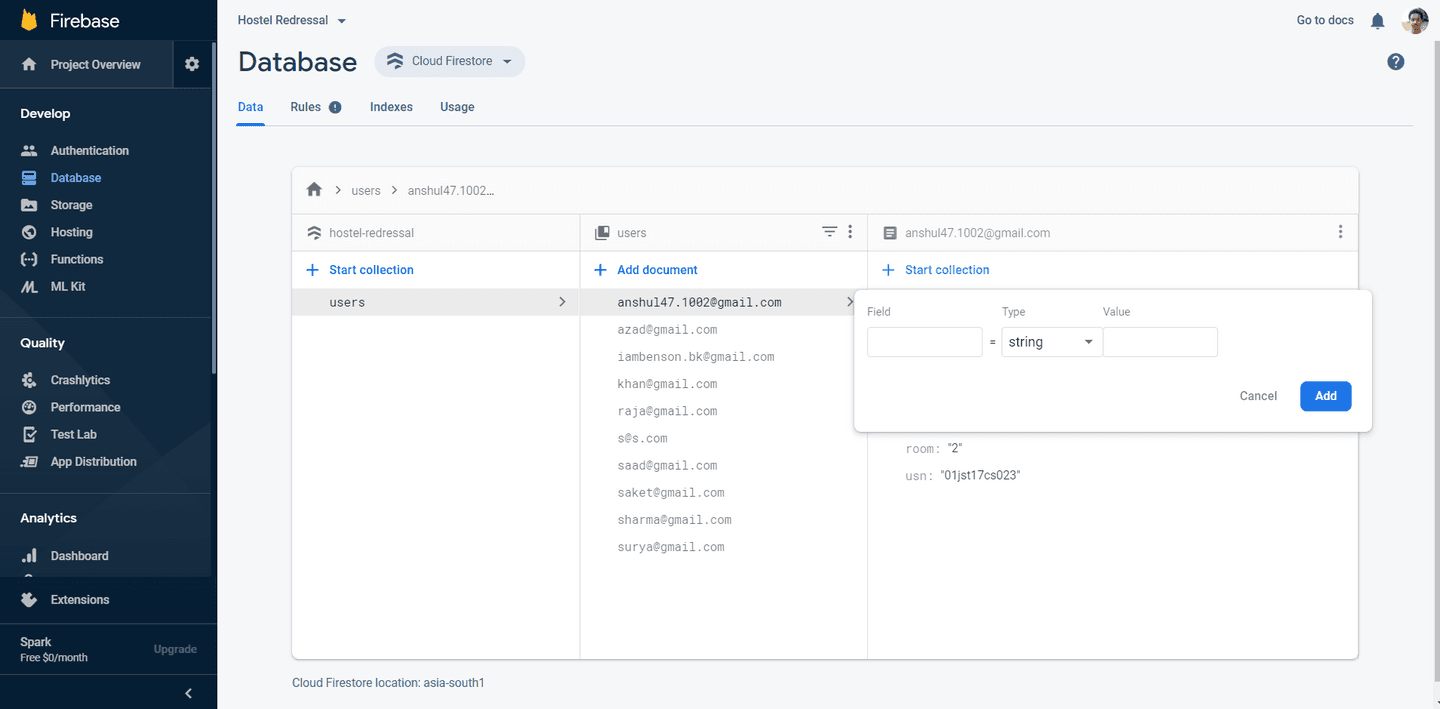This screenshot has width=1440, height=709.
Task: Switch to the Rules tab
Action: 306,107
